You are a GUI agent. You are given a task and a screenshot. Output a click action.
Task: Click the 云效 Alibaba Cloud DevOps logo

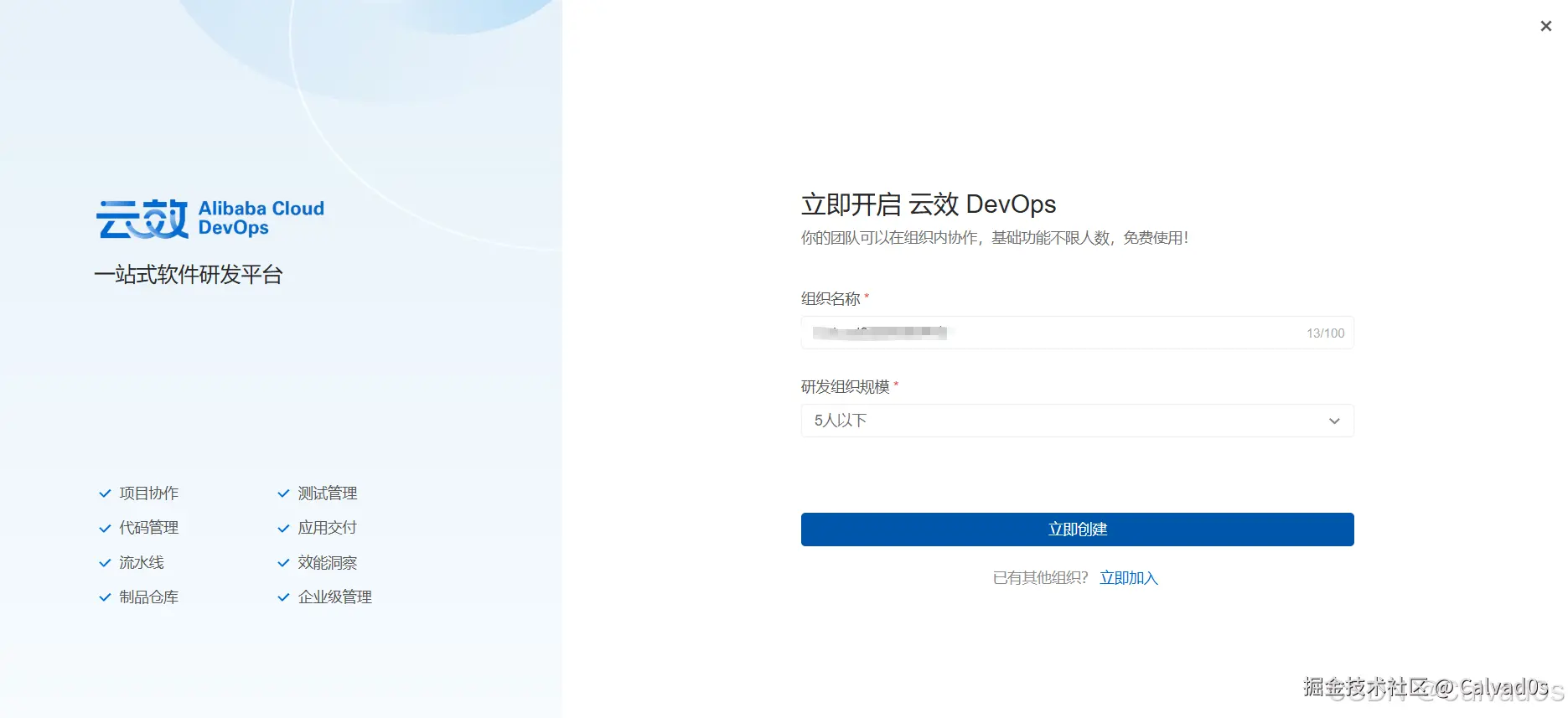pyautogui.click(x=210, y=219)
